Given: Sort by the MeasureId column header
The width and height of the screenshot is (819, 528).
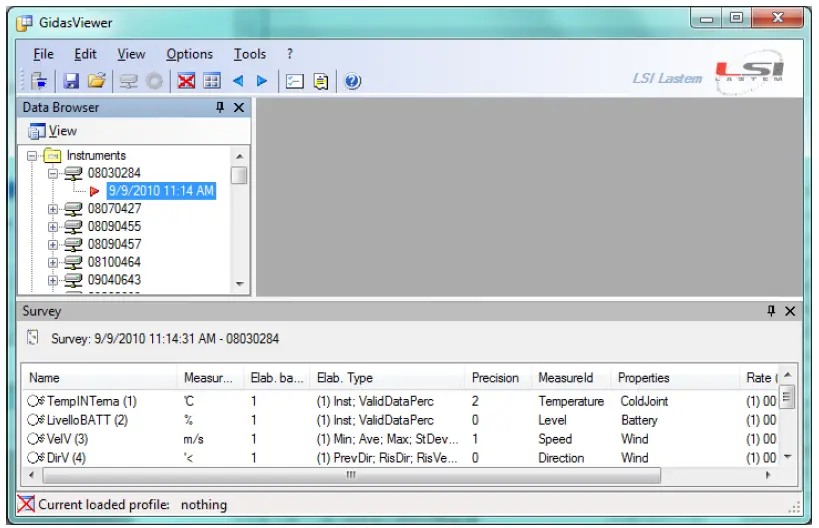Looking at the screenshot, I should (571, 378).
